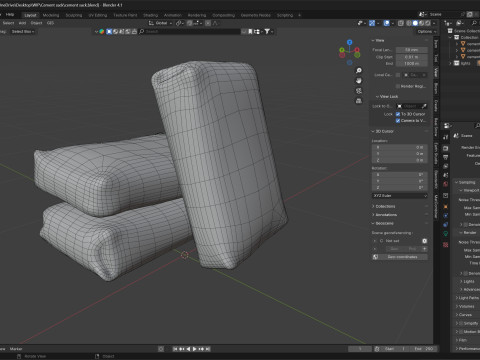Screen dimensions: 480x360
Task: Click the asset browser search field
Action: click(189, 32)
